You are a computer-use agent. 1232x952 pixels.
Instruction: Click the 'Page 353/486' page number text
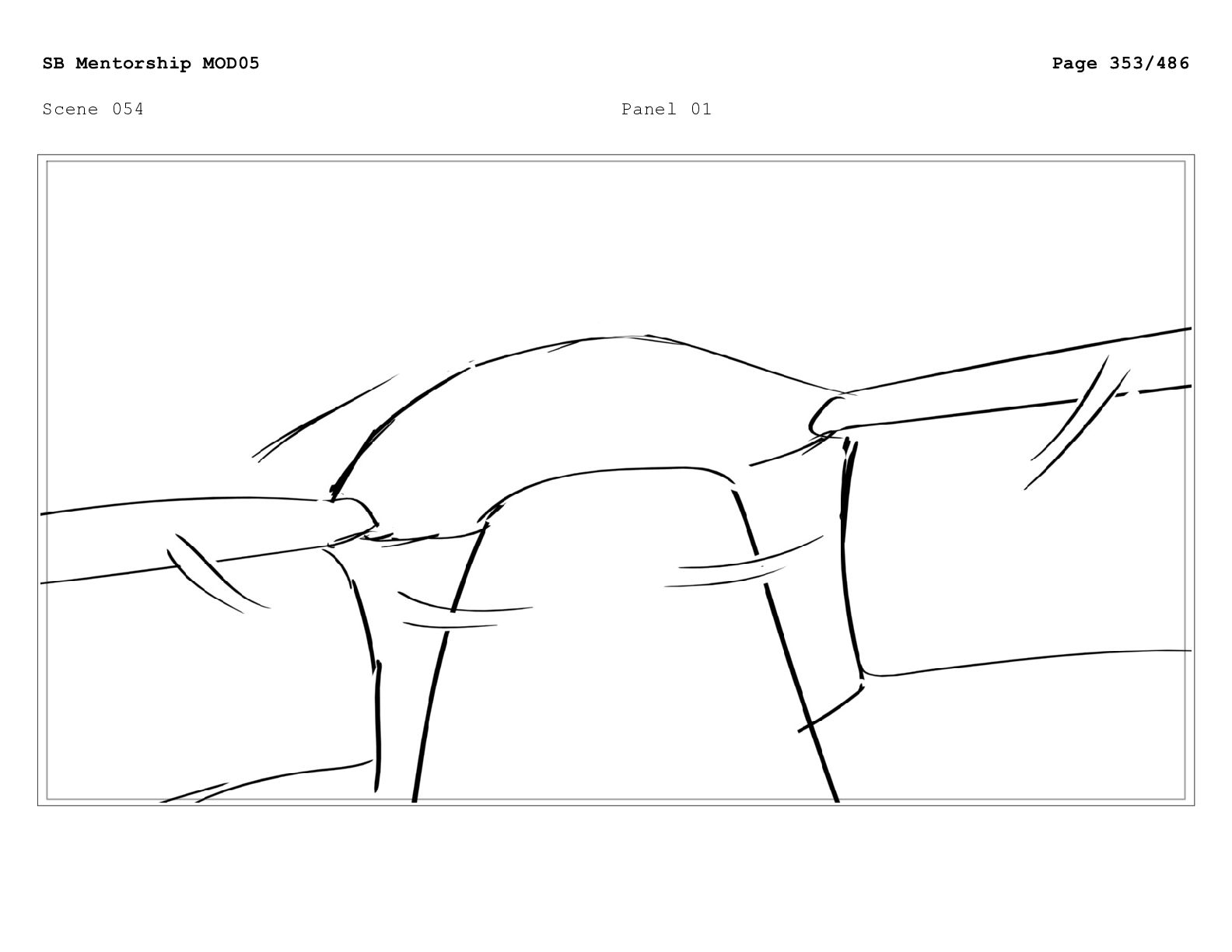click(1120, 63)
